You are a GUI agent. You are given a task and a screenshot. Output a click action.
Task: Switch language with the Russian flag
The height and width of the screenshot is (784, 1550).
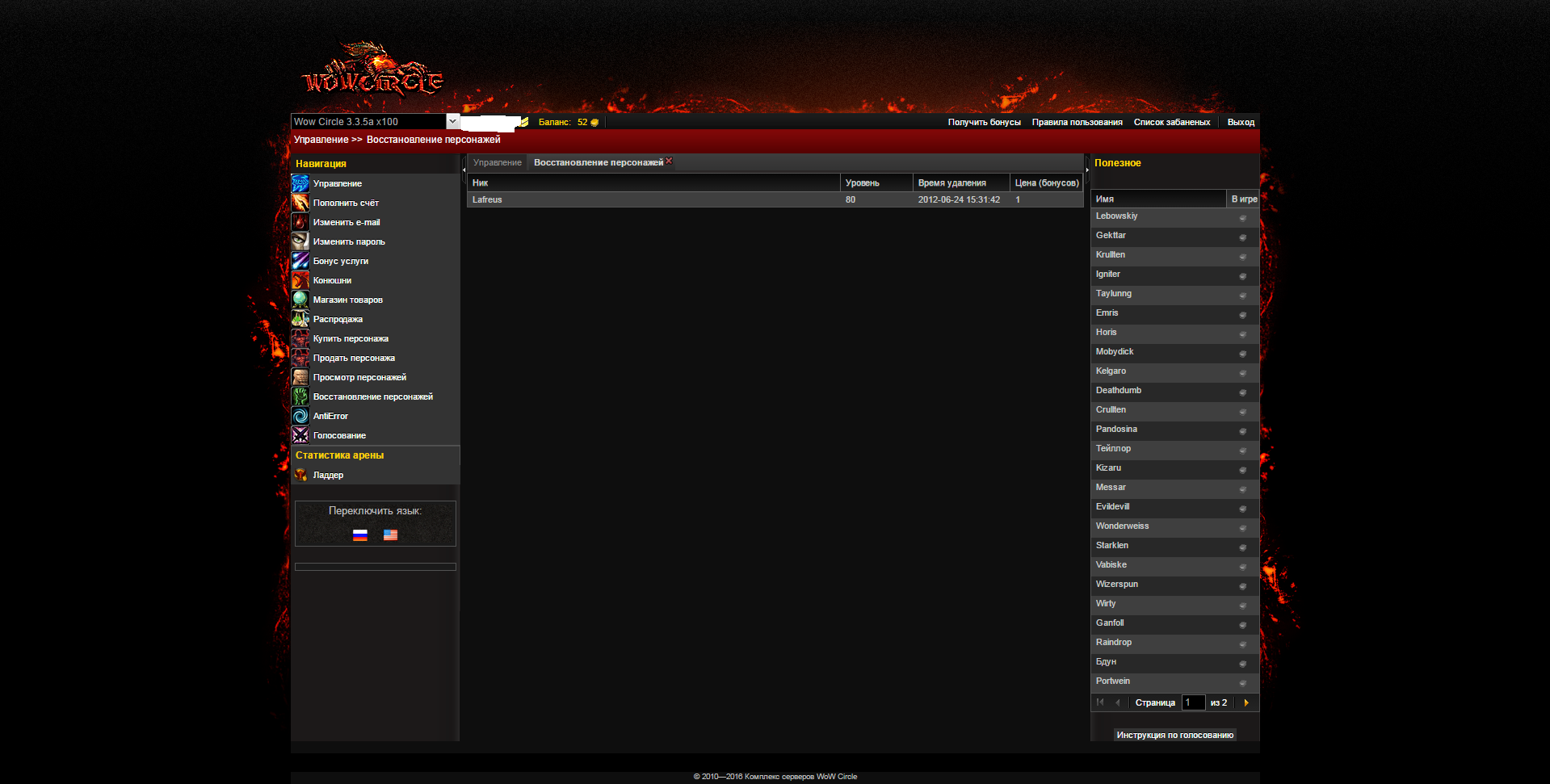360,535
